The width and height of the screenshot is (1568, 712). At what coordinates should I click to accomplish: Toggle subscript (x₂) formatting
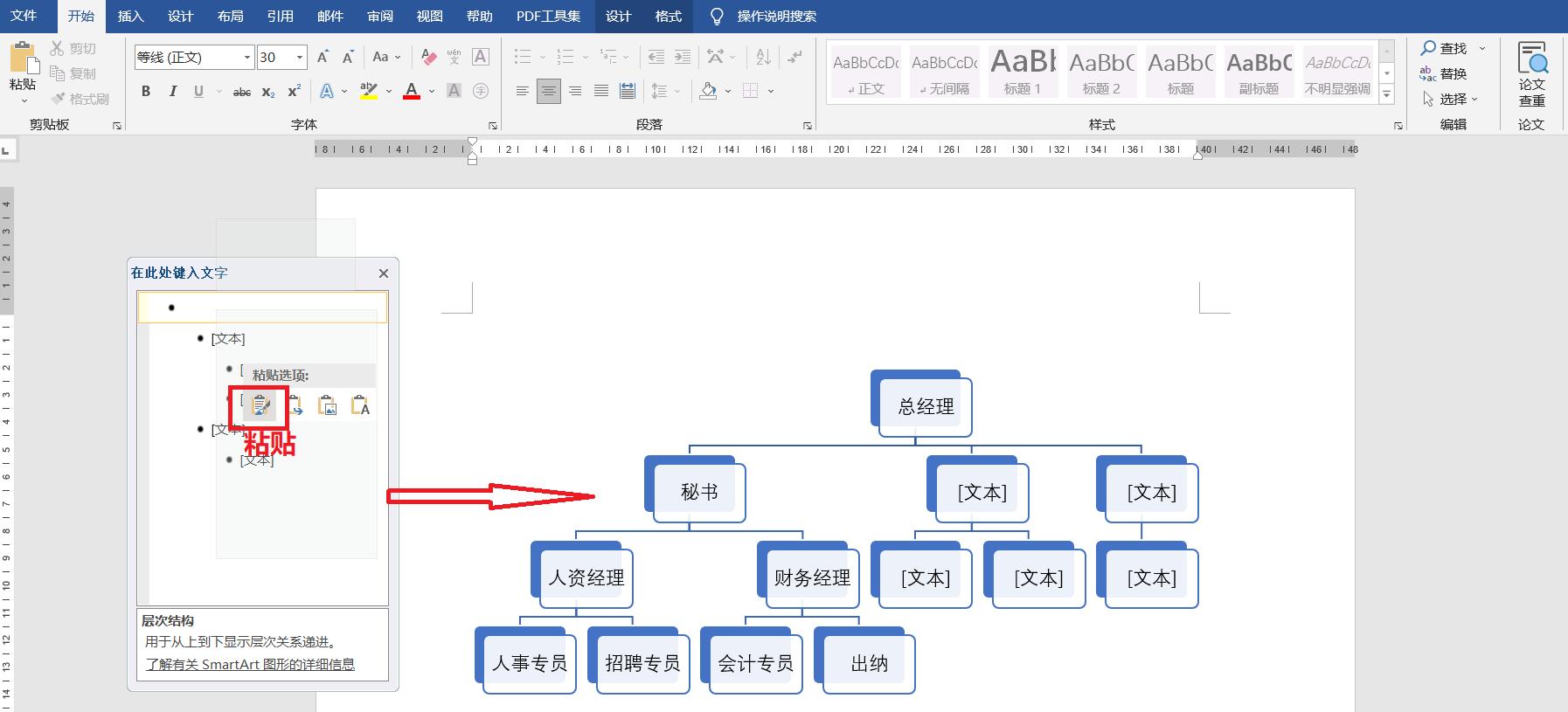tap(268, 91)
